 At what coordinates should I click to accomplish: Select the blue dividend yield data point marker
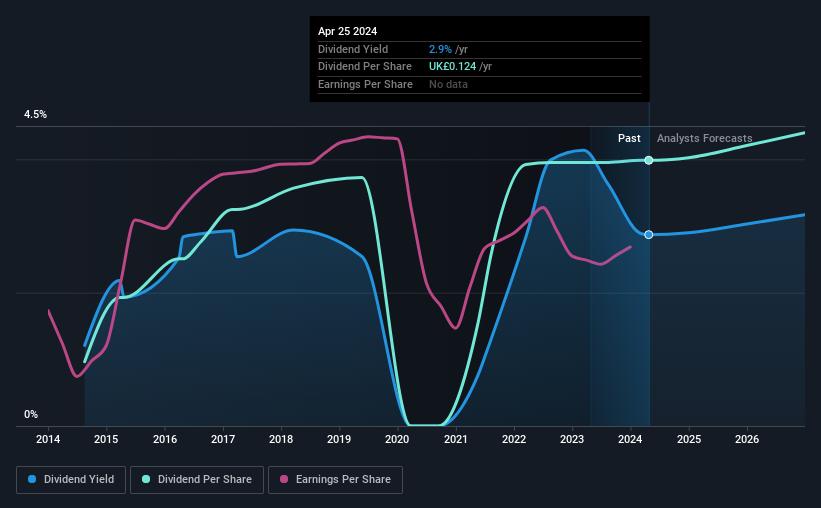649,235
